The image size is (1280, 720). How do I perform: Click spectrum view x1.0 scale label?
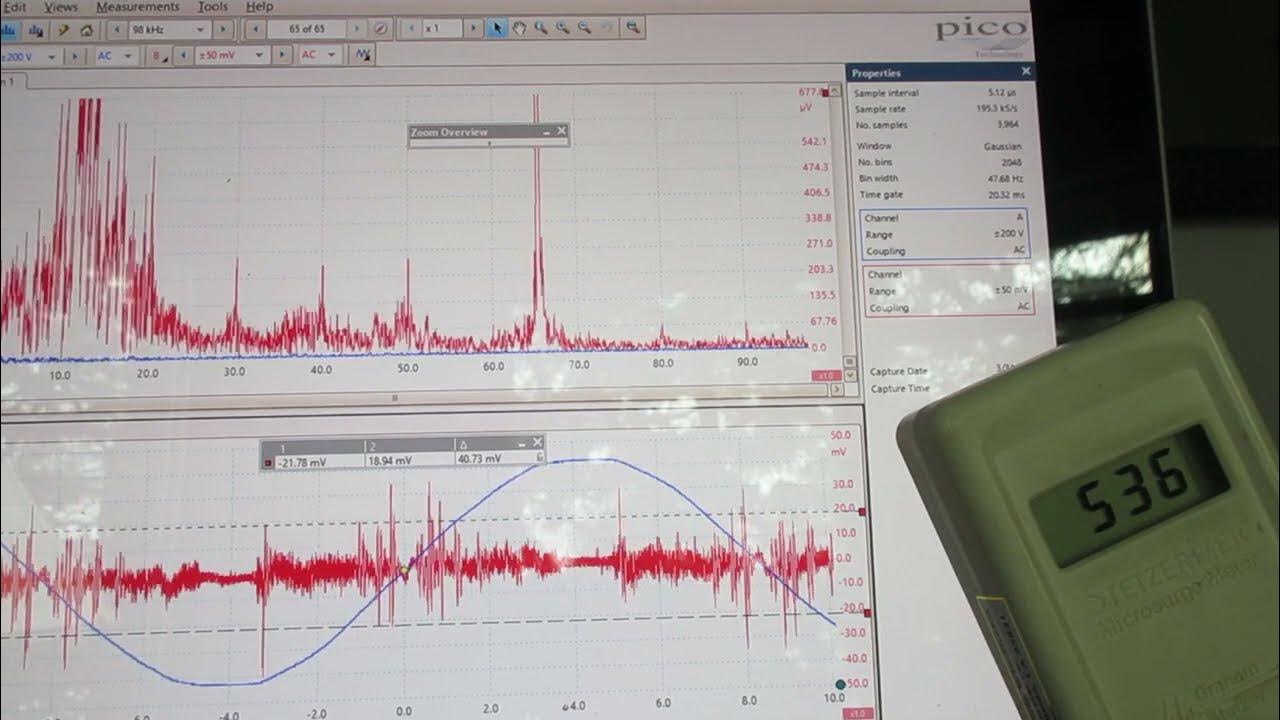tap(827, 375)
